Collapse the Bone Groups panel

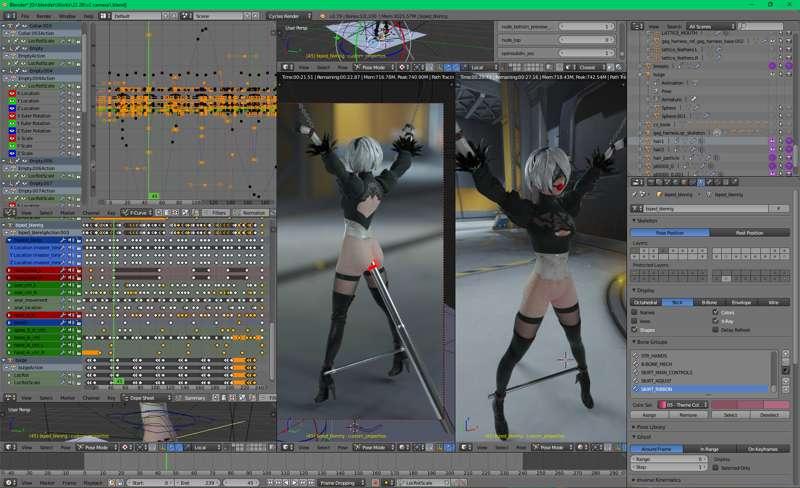click(x=635, y=341)
